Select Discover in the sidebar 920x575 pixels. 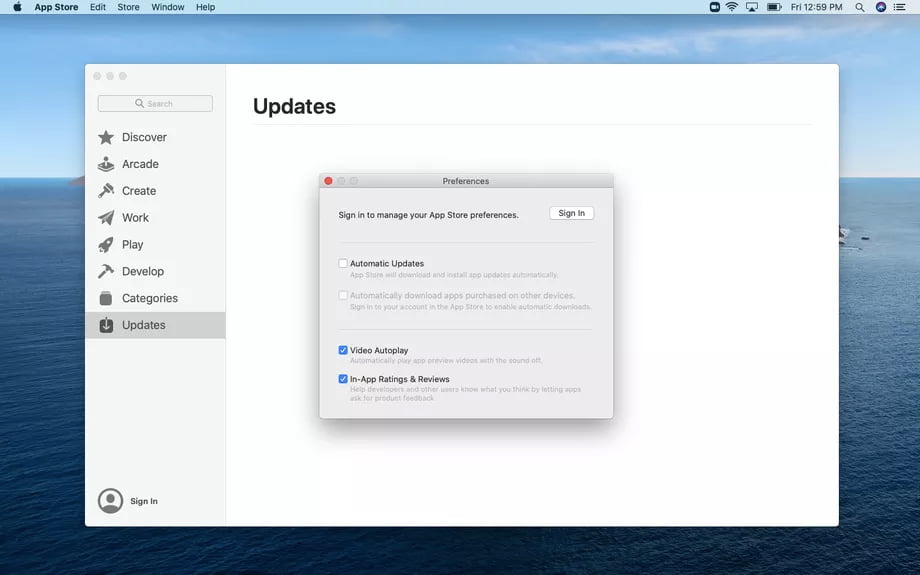144,137
